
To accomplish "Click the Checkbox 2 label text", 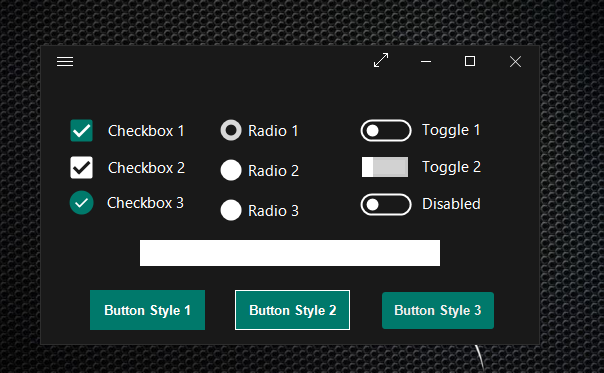I will click(146, 168).
